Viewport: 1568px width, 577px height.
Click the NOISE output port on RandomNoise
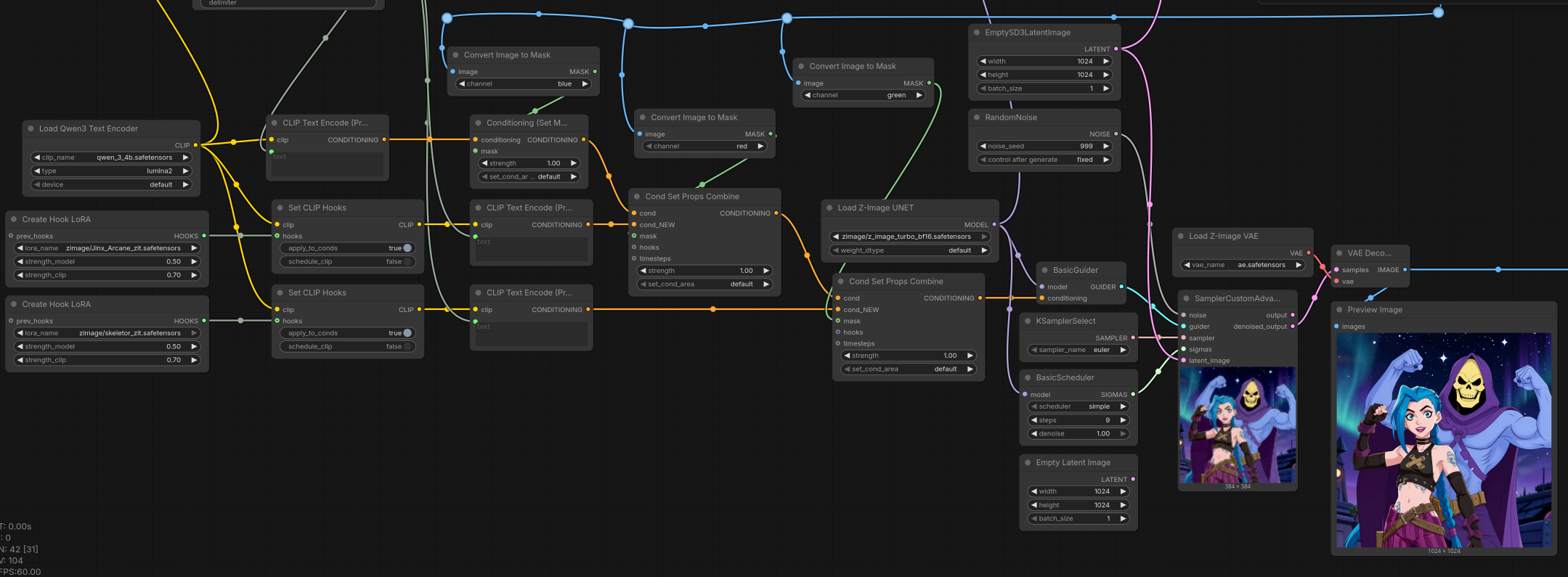tap(1116, 134)
